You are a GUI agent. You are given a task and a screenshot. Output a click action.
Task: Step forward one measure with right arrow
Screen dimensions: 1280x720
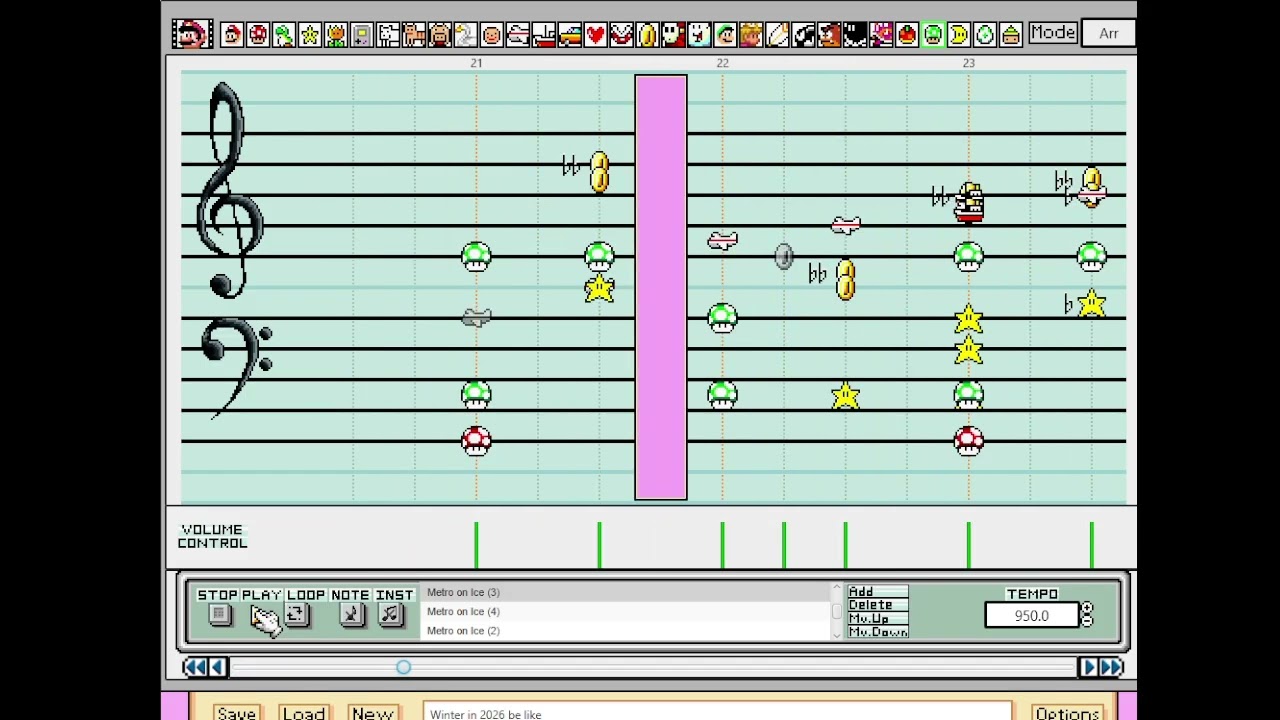click(x=1089, y=667)
